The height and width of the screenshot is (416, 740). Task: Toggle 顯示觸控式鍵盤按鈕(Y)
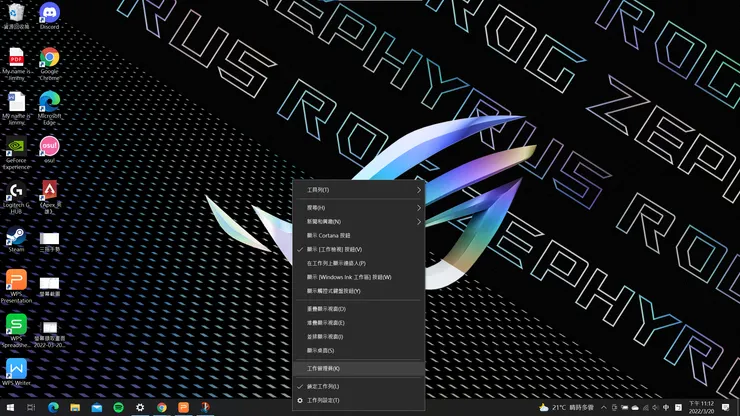coord(359,291)
